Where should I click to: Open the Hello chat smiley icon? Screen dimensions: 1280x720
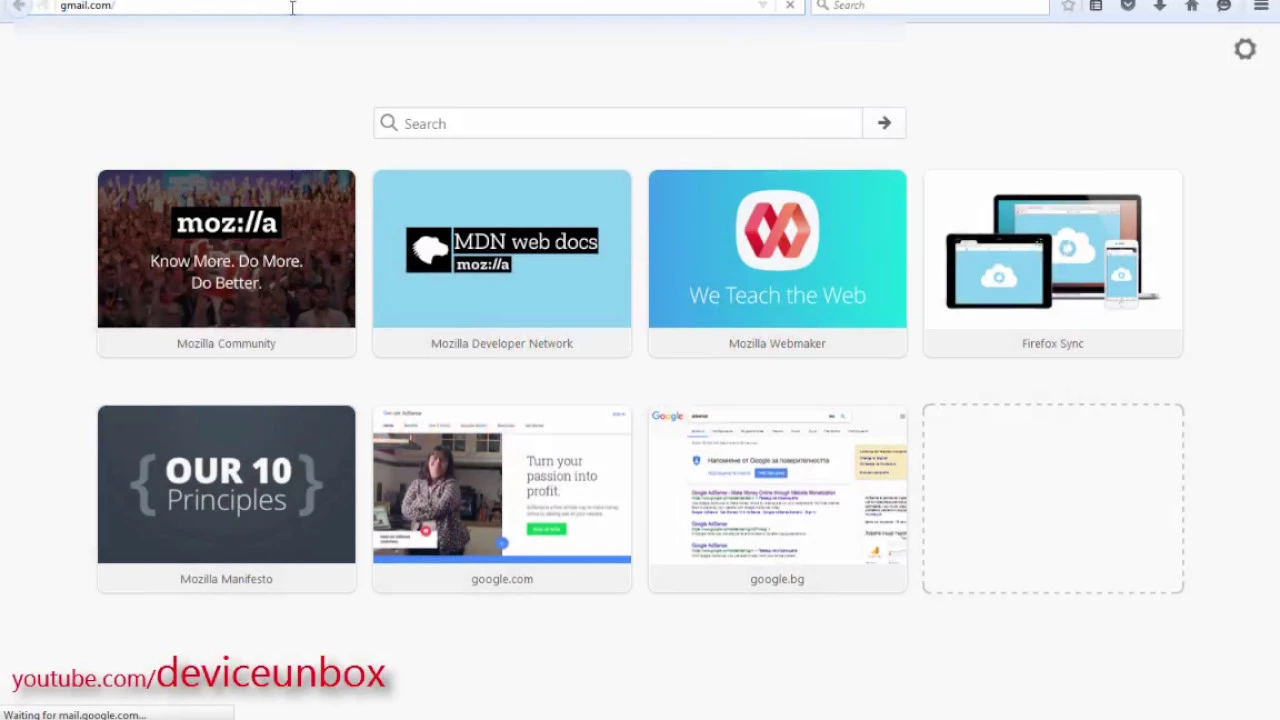click(x=1224, y=6)
